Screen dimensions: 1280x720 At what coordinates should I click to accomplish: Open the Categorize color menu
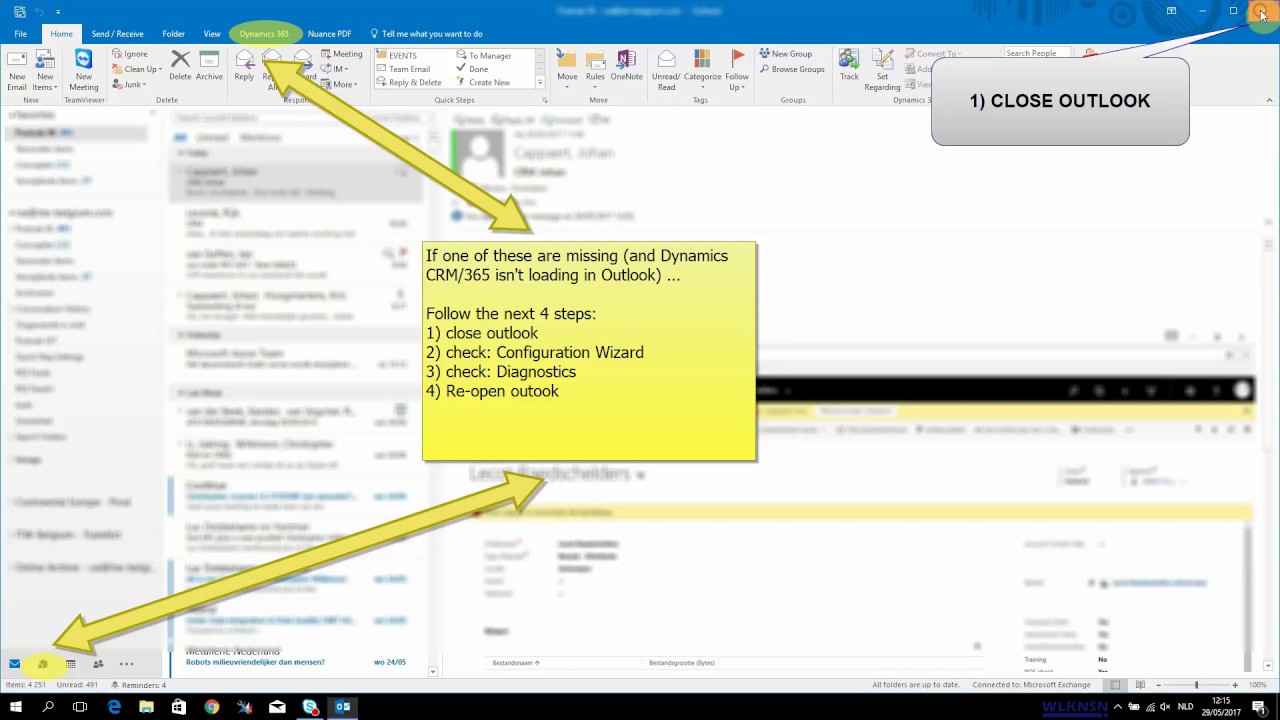[702, 70]
